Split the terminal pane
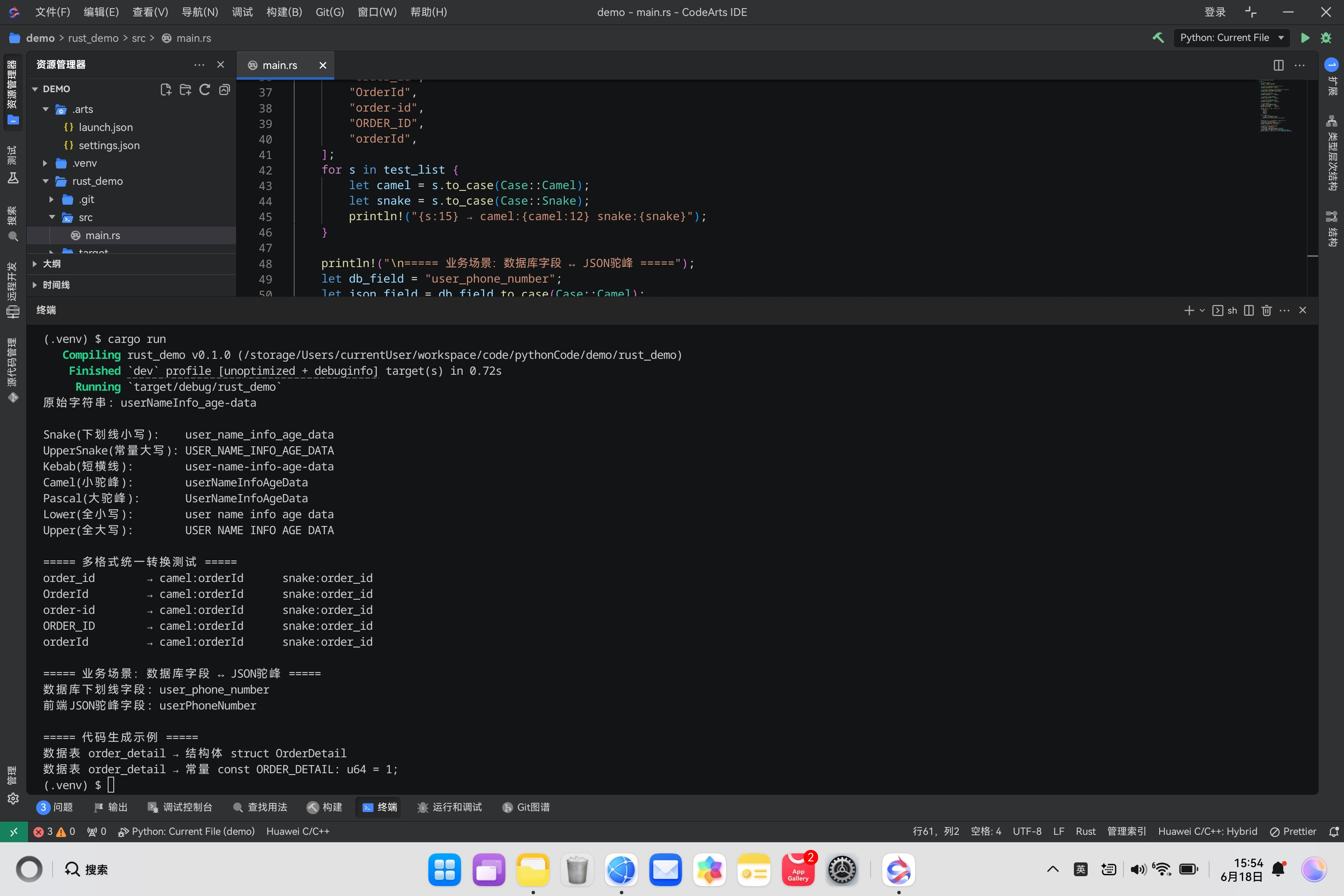The width and height of the screenshot is (1344, 896). [1248, 310]
